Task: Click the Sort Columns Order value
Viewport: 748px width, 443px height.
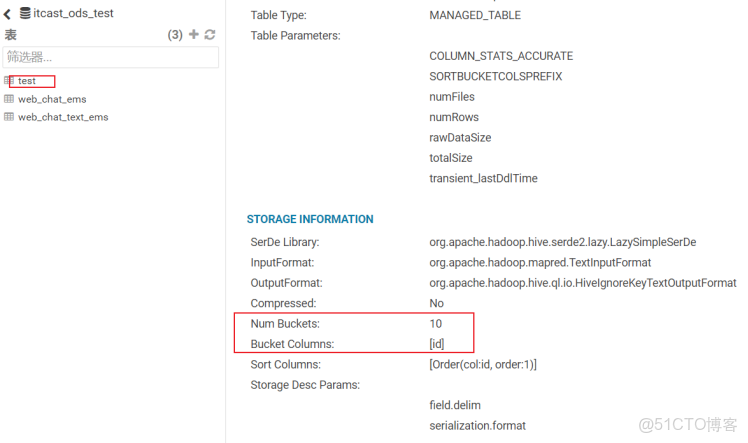Action: click(483, 364)
